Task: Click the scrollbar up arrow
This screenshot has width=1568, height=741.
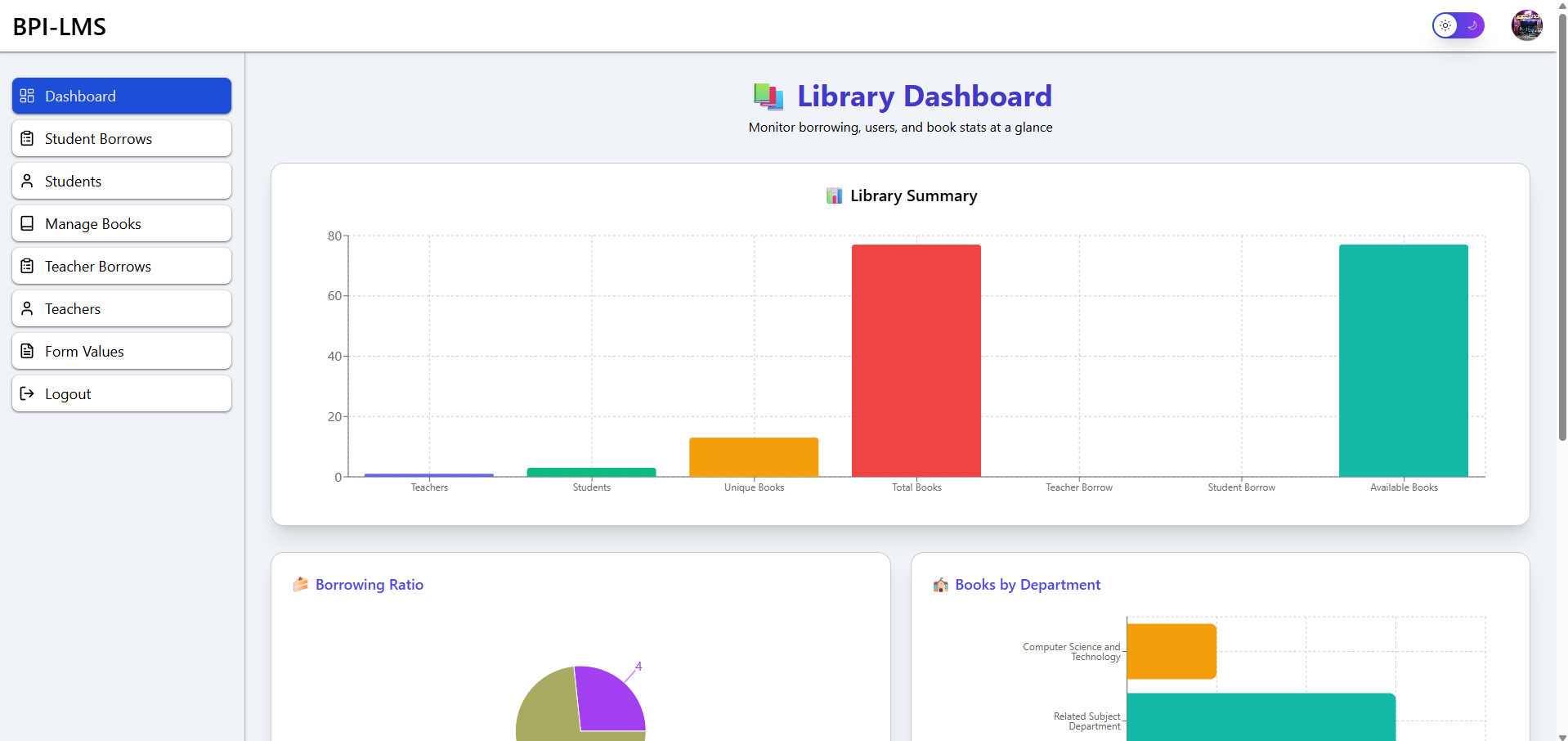Action: click(x=1562, y=5)
